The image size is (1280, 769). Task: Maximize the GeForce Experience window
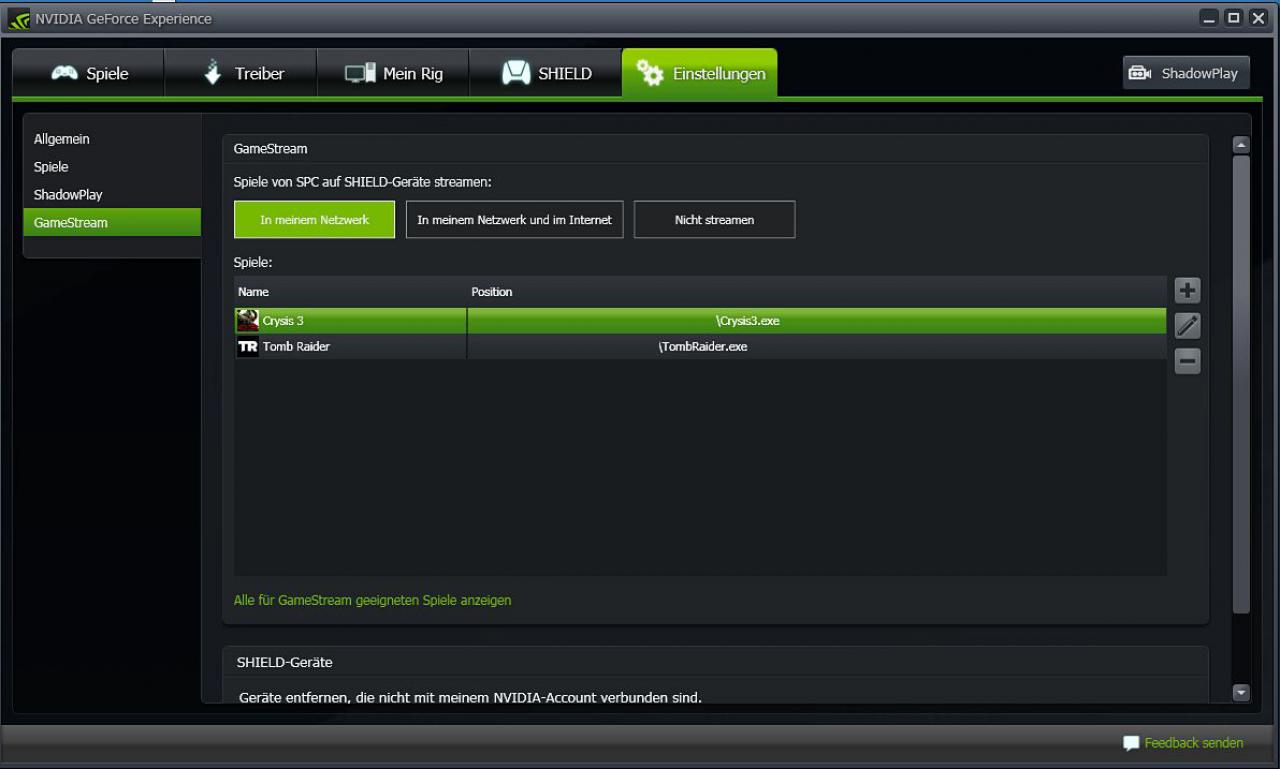[1234, 18]
